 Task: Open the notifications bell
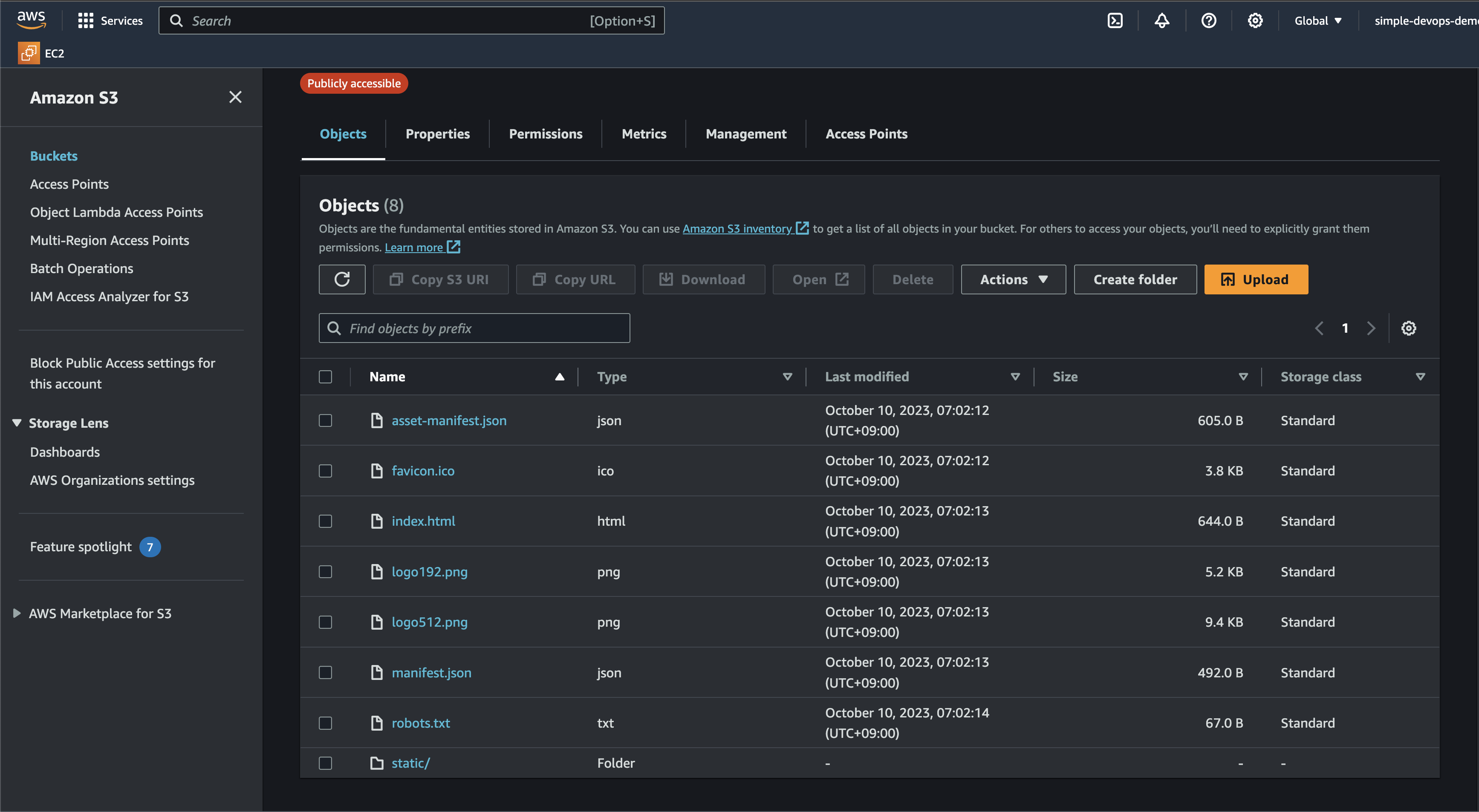coord(1161,20)
